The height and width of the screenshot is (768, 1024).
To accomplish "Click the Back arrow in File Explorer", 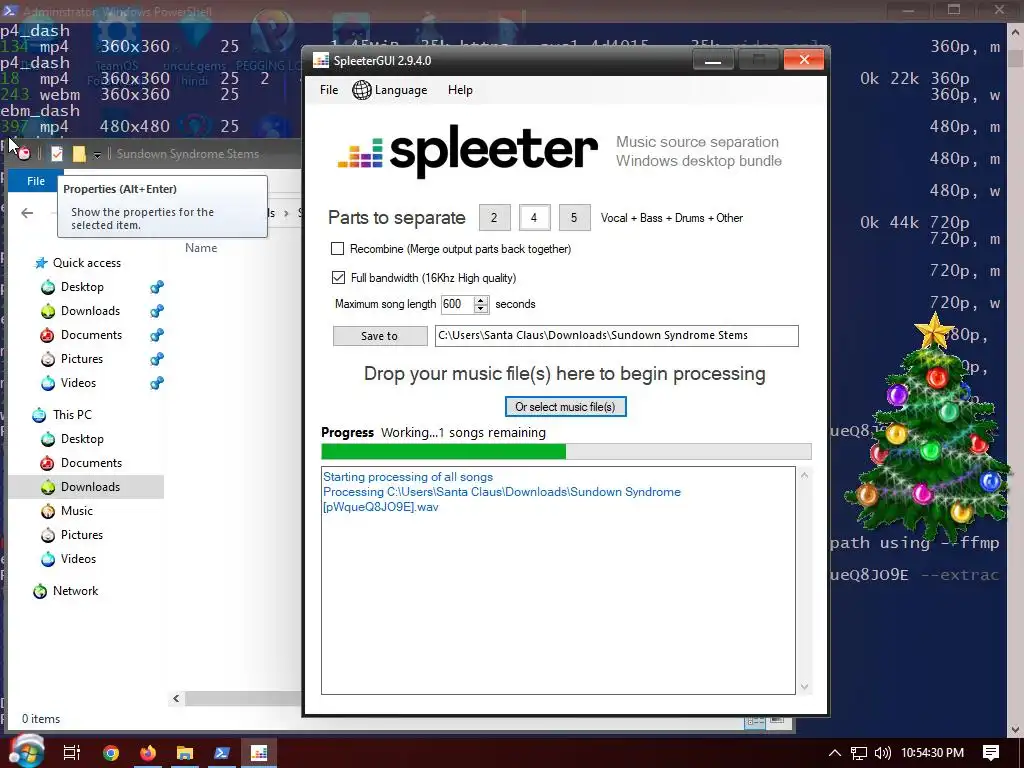I will (27, 213).
